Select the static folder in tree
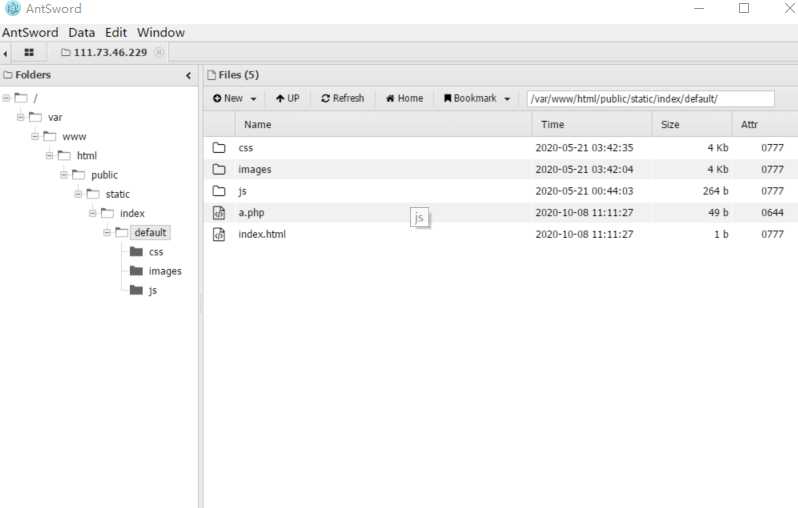This screenshot has height=508, width=798. pyautogui.click(x=118, y=194)
